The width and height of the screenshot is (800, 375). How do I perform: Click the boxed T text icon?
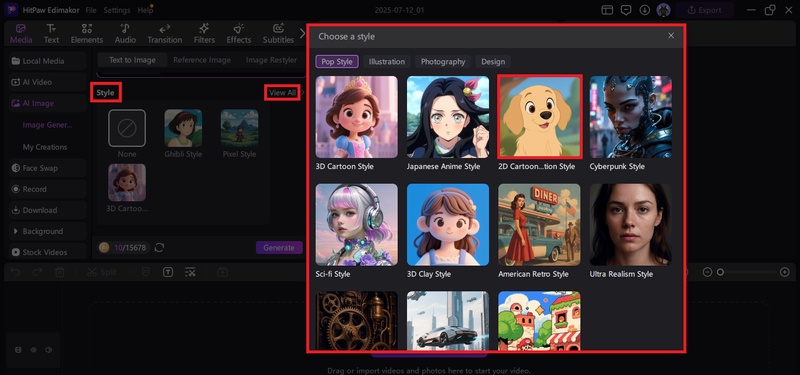[x=168, y=272]
